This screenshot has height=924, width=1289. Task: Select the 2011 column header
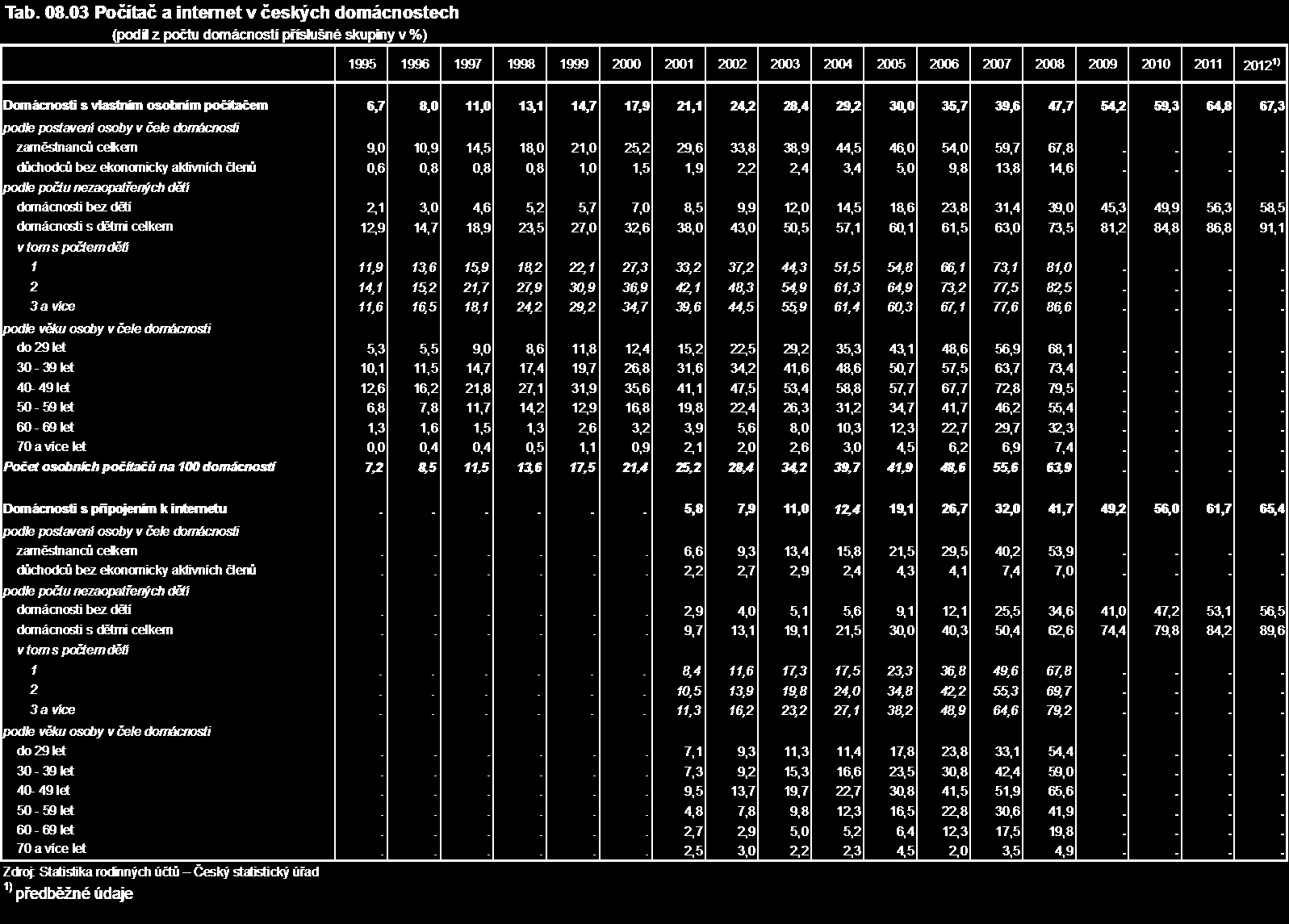click(x=1208, y=65)
